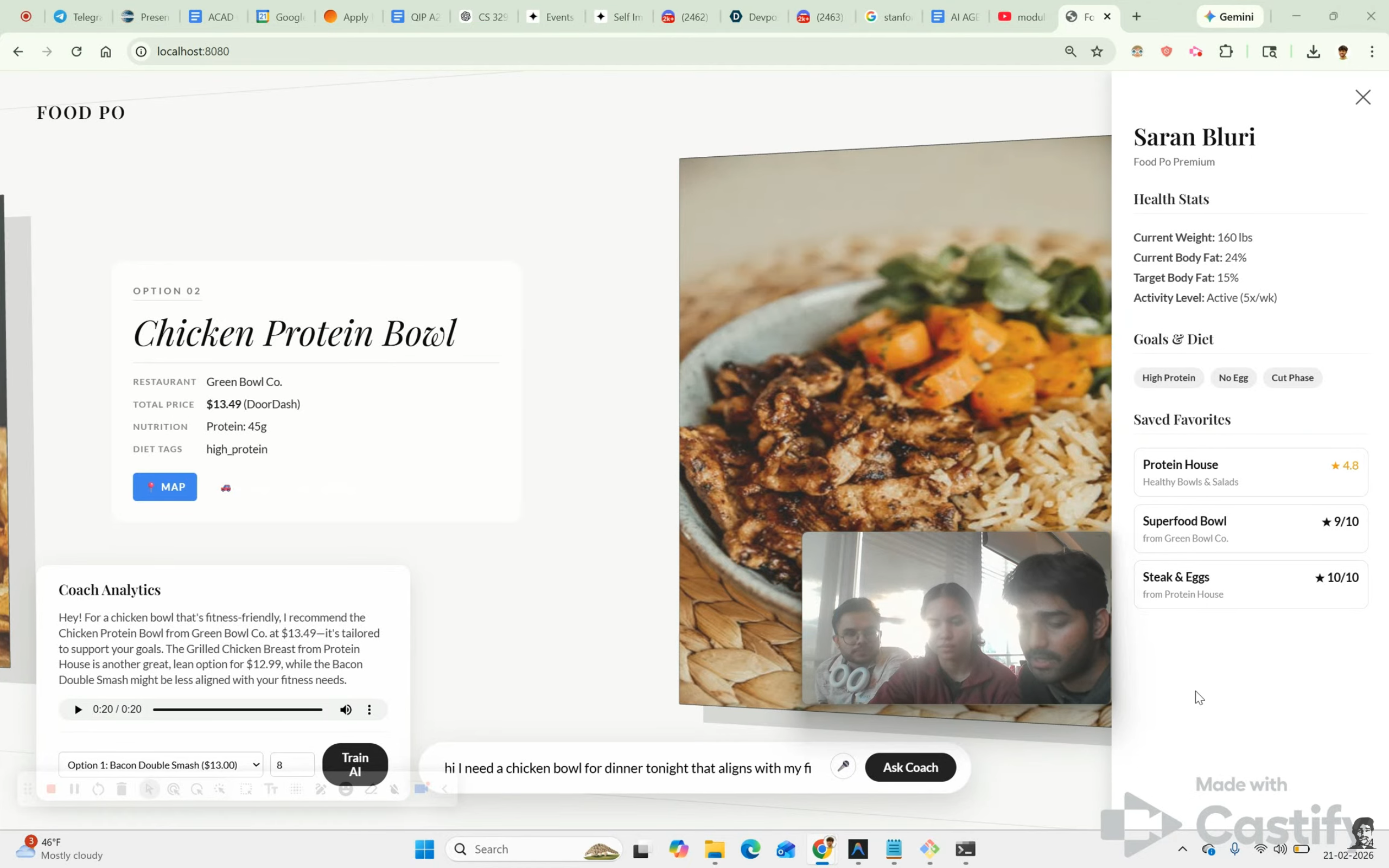The width and height of the screenshot is (1389, 868).
Task: Seek within the coach audio progress bar
Action: coord(238,710)
